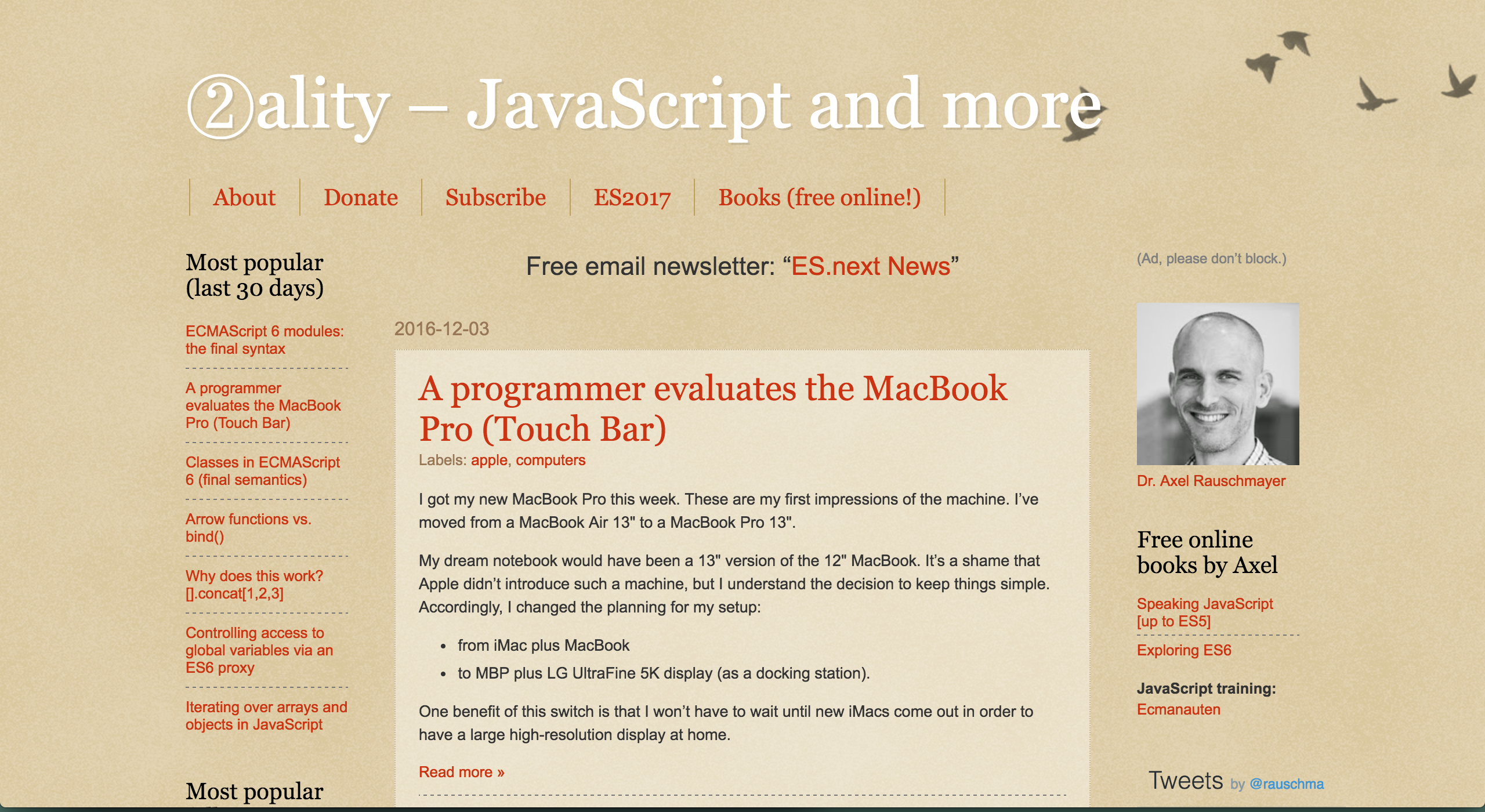Open the ES2017 navigation link
Image resolution: width=1485 pixels, height=812 pixels.
(x=632, y=198)
